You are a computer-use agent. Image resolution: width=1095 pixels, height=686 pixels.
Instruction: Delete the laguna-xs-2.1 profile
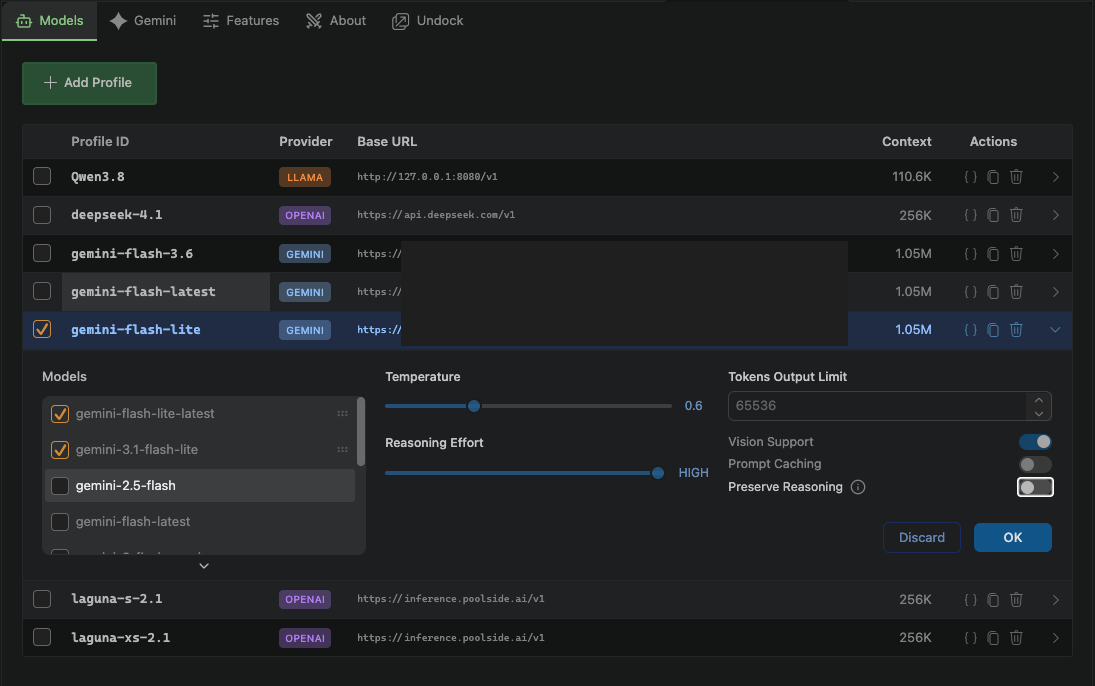click(1016, 638)
